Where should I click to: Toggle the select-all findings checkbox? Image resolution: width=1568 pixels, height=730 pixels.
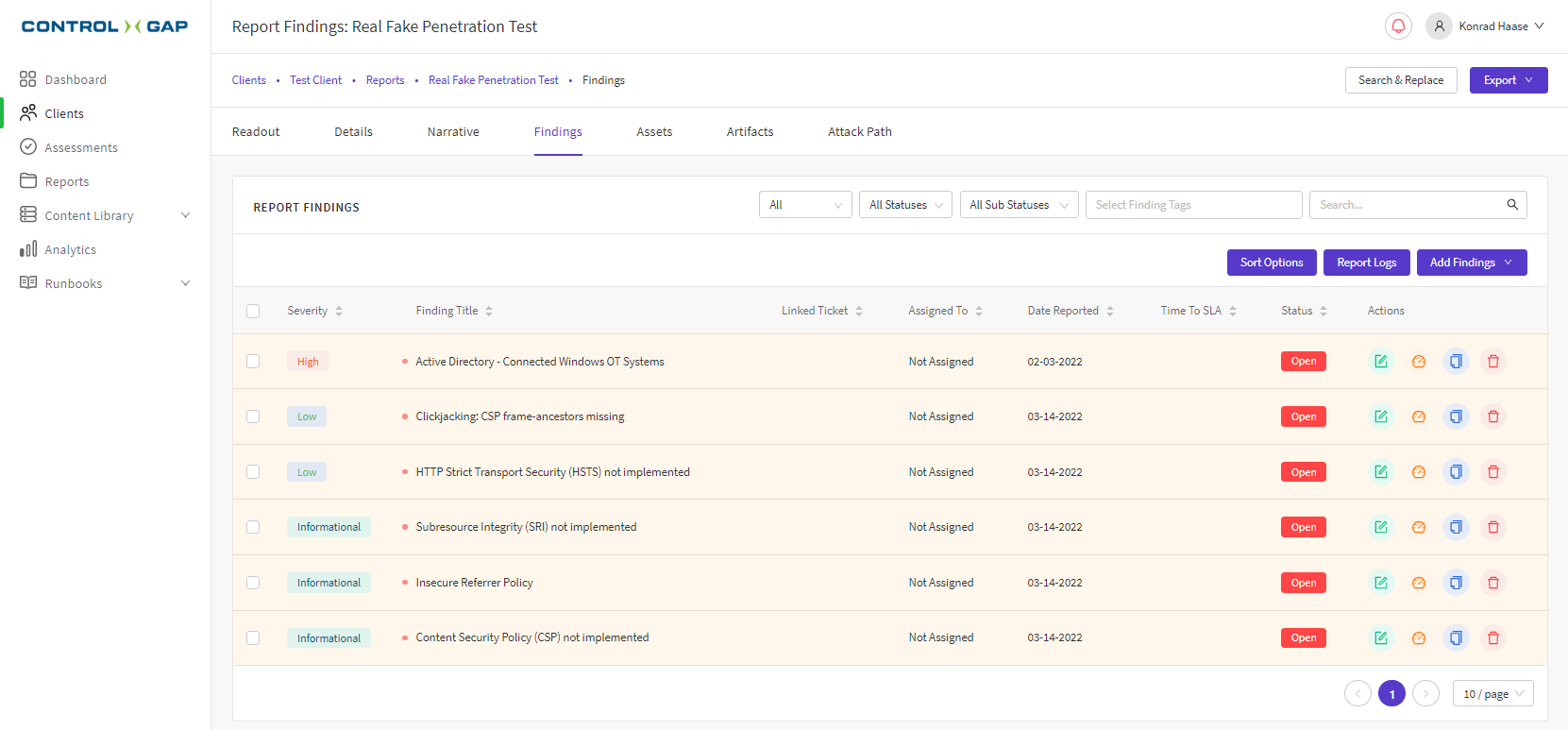(253, 311)
